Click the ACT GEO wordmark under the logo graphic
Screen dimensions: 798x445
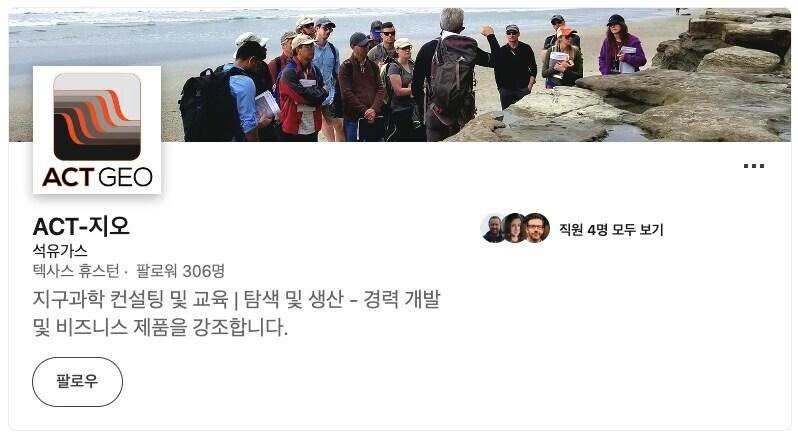(x=97, y=177)
